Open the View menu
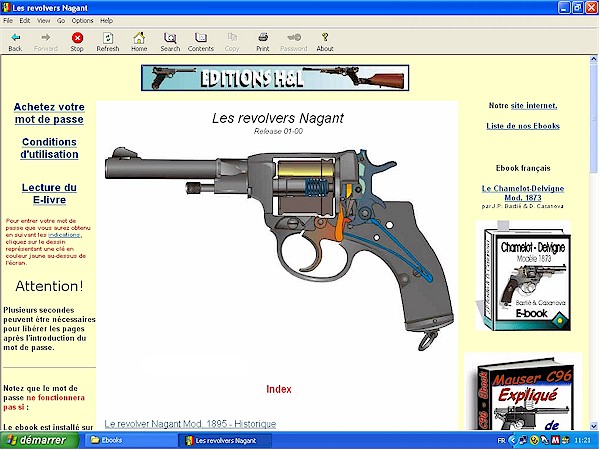This screenshot has height=450, width=600. click(43, 21)
